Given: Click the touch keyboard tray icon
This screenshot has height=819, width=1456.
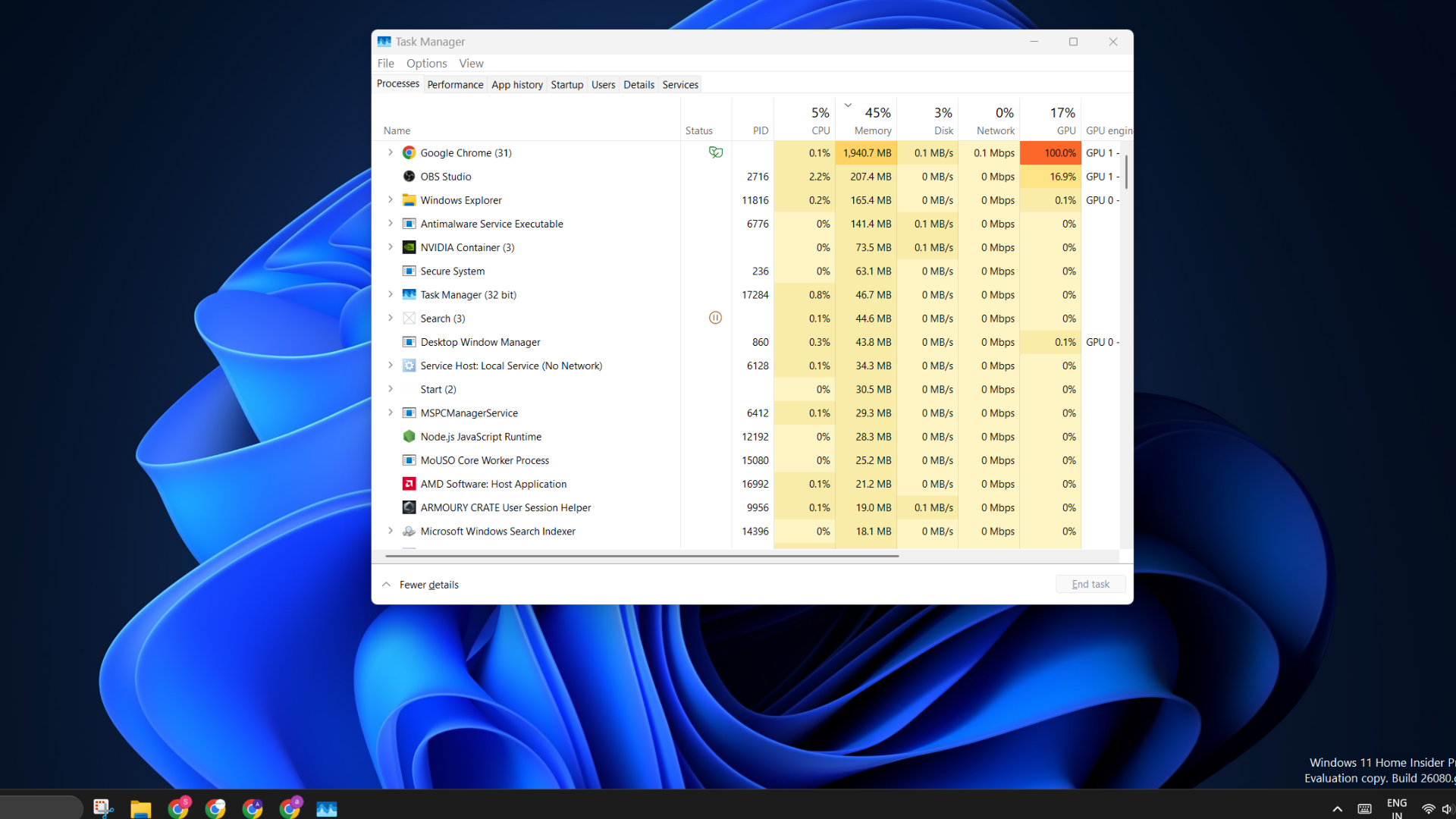Looking at the screenshot, I should (1364, 809).
